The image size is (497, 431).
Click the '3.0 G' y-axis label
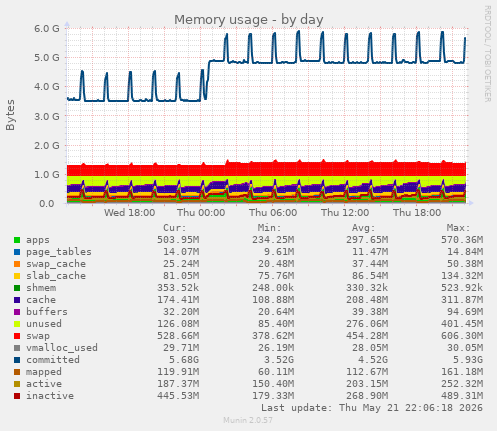click(47, 117)
